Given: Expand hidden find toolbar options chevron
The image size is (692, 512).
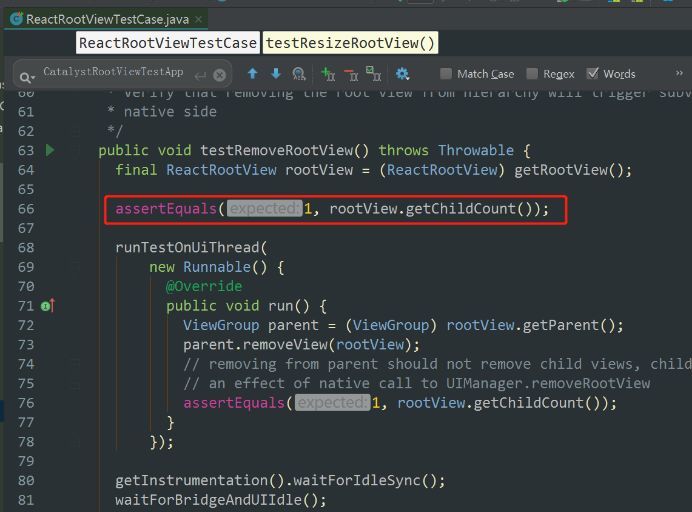Looking at the screenshot, I should coord(679,73).
